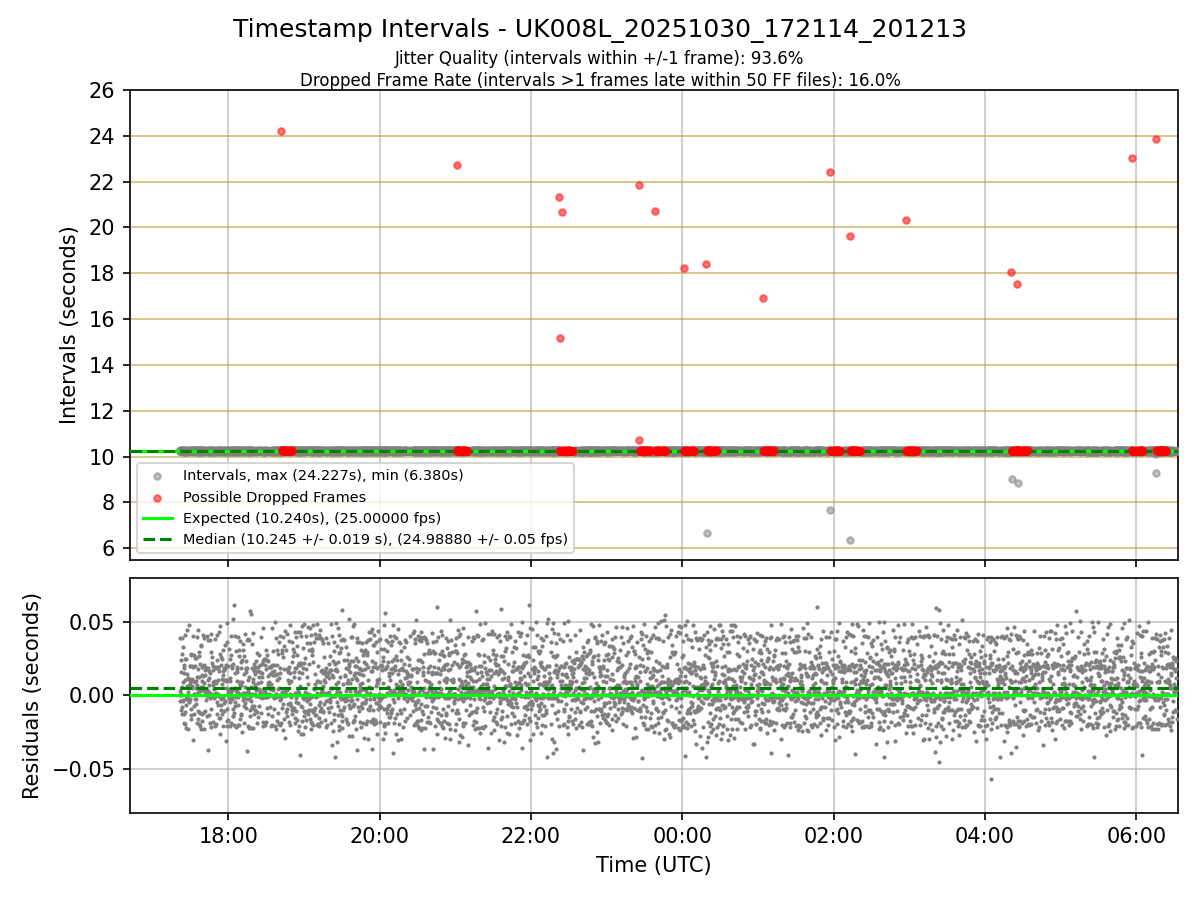Screen dimensions: 1200x900
Task: Select legend entry "Intervals, max (24.227s), min (6.380s)"
Action: [x=323, y=475]
